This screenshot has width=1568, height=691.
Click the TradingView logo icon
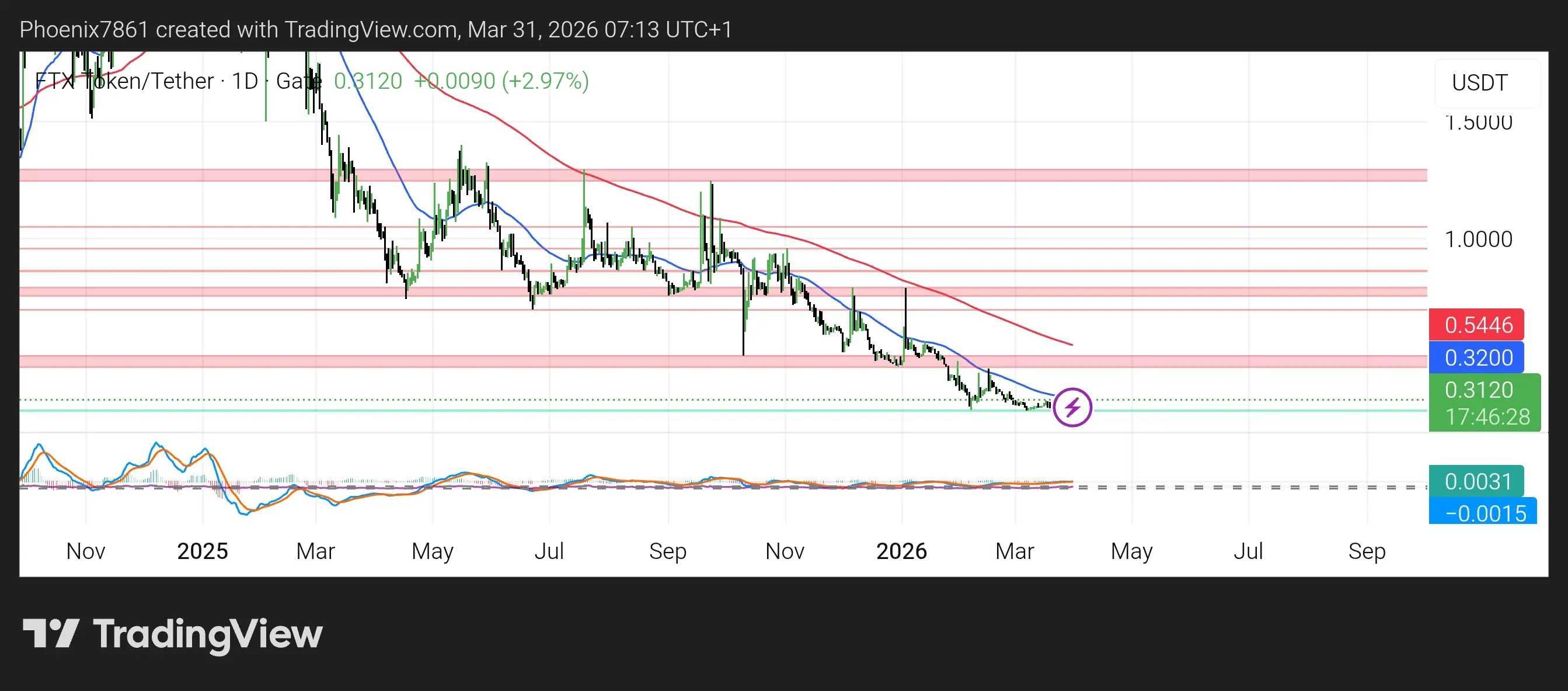51,633
